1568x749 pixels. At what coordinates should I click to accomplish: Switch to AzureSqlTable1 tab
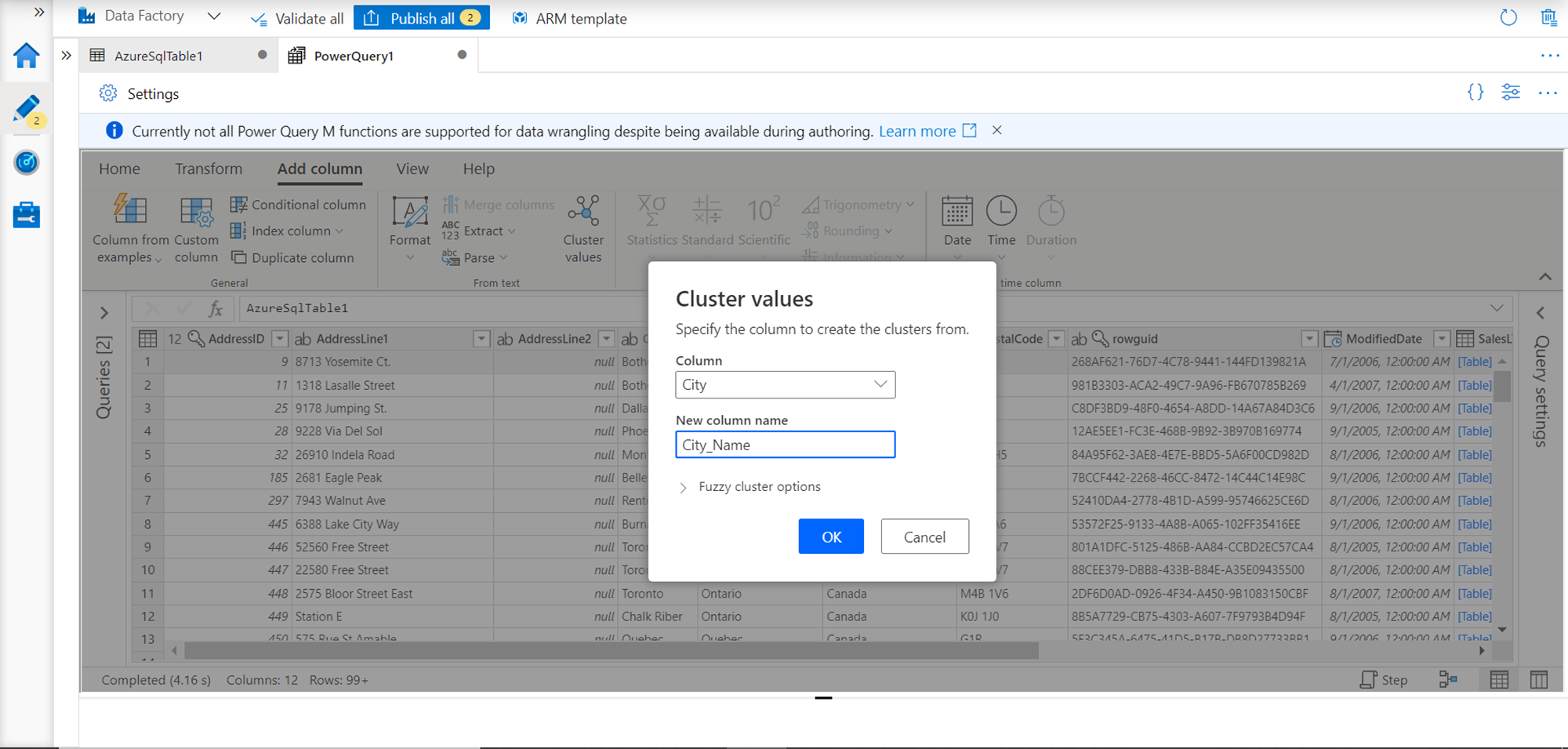[x=179, y=56]
